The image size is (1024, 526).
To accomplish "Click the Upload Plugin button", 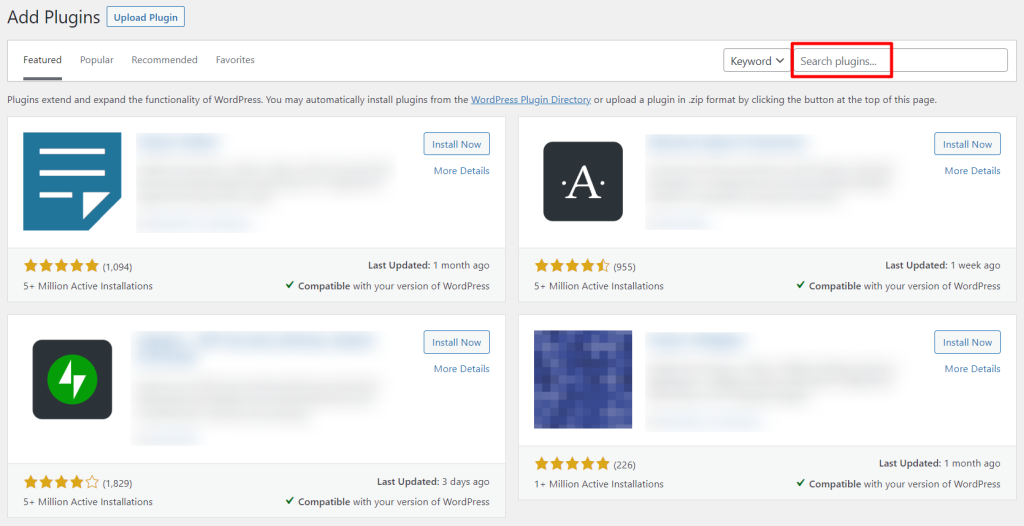I will [146, 17].
